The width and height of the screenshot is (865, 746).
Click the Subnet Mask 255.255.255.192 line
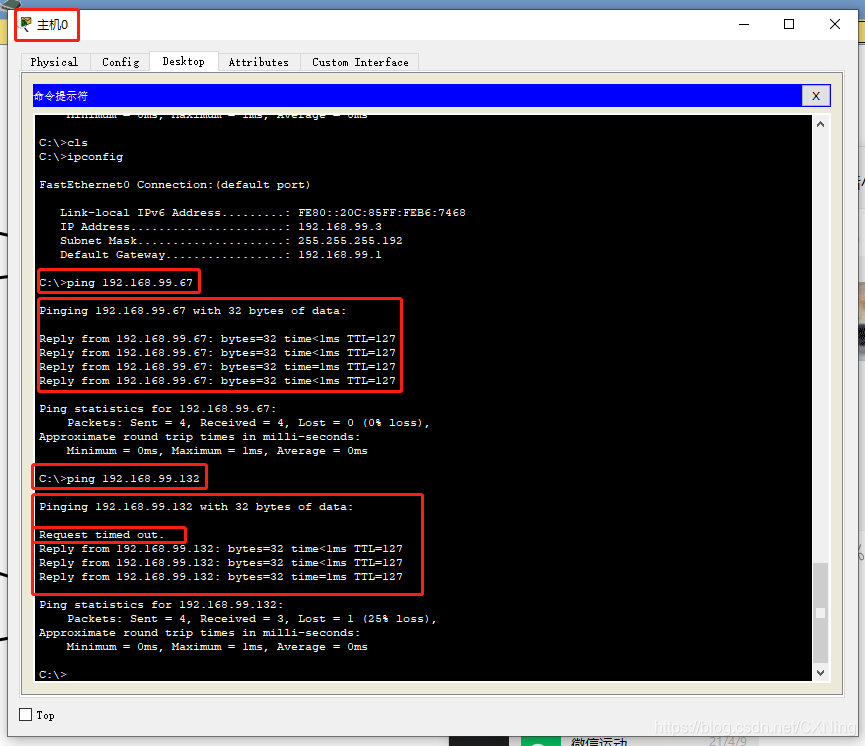231,241
